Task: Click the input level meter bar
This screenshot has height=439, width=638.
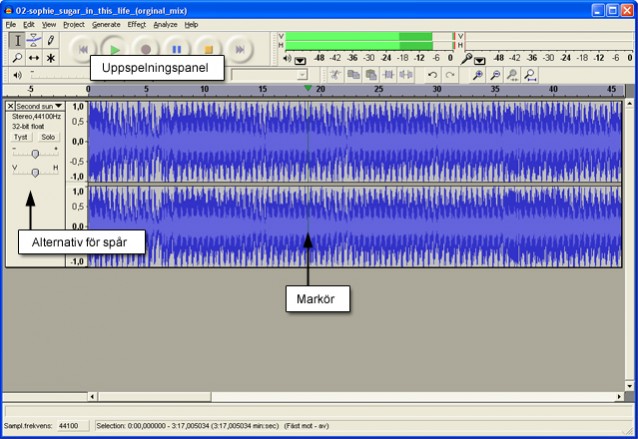Action: (549, 41)
